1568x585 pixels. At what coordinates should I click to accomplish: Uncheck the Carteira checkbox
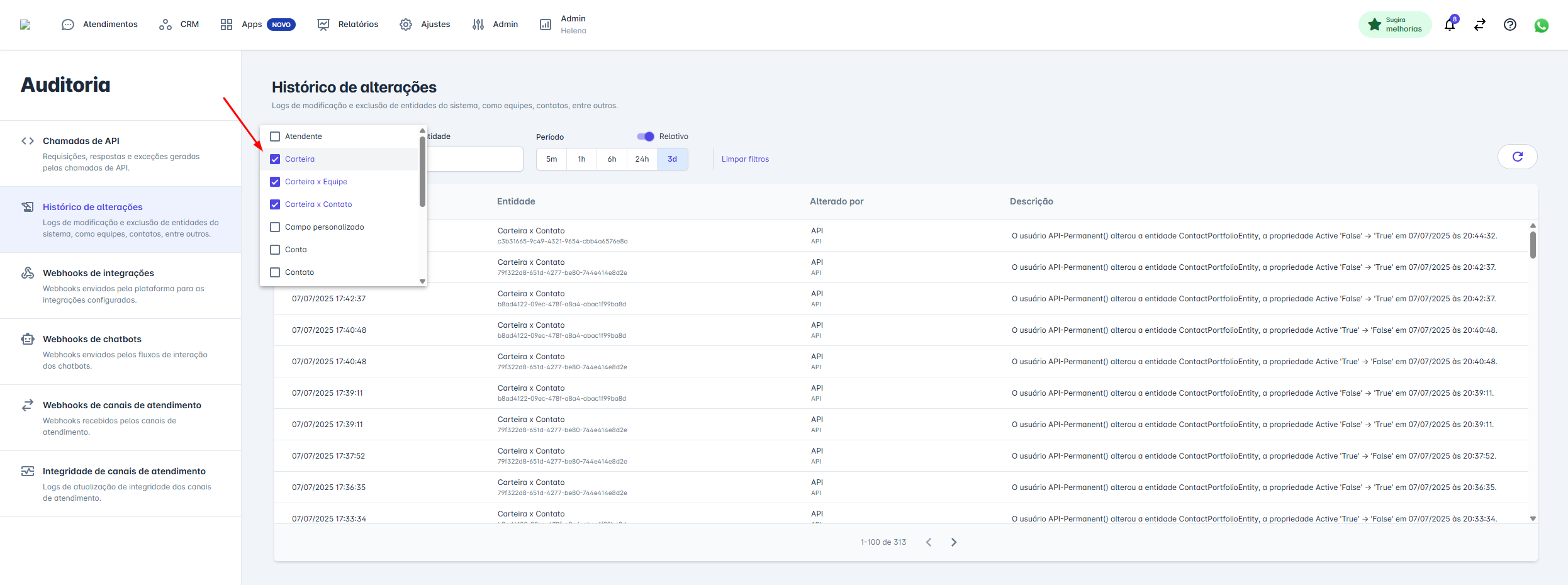coord(275,159)
